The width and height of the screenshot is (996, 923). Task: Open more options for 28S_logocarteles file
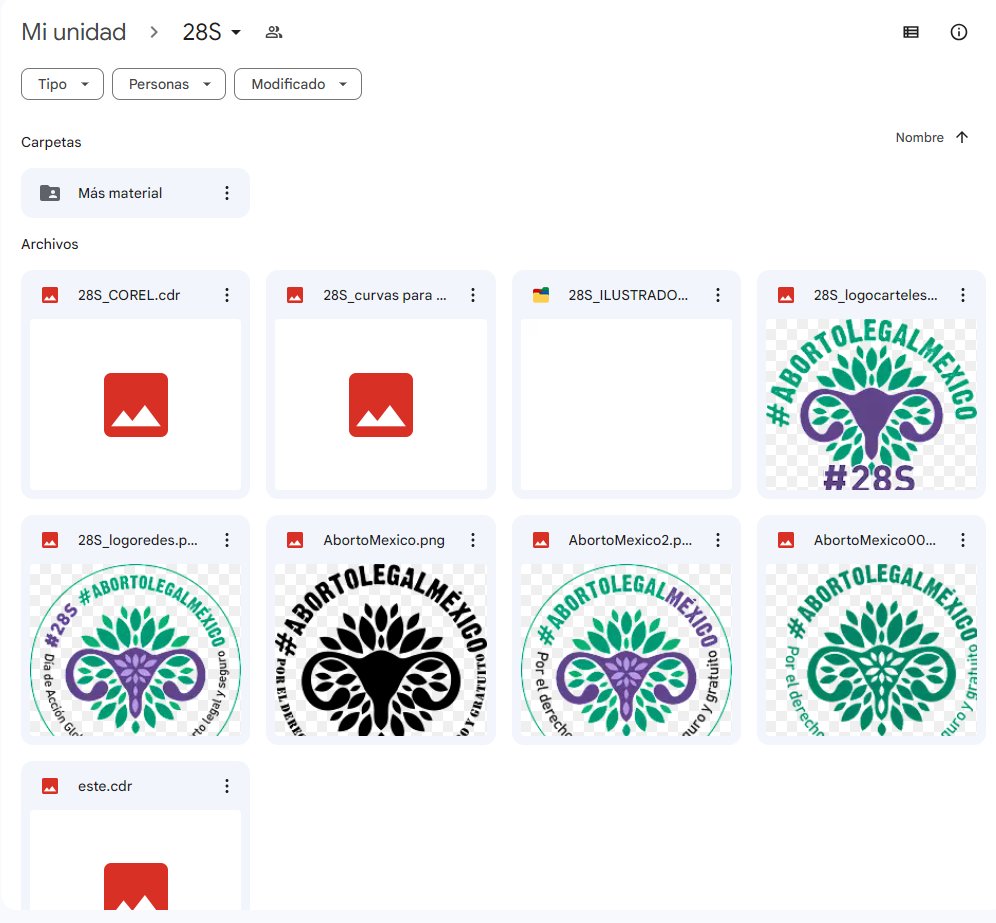tap(963, 295)
